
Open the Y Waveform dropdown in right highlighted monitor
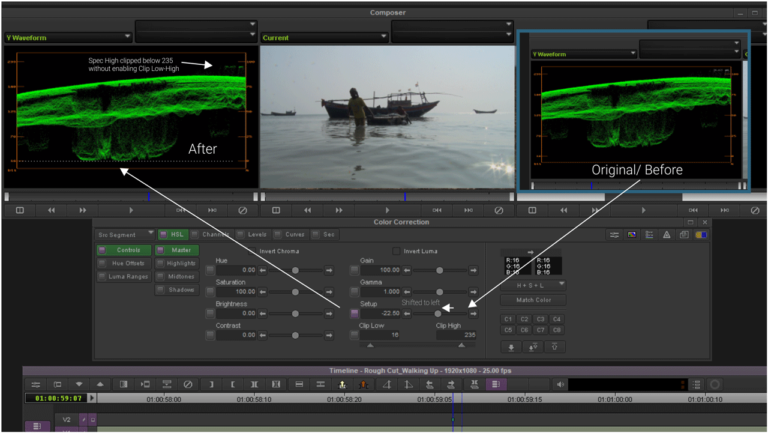[583, 54]
